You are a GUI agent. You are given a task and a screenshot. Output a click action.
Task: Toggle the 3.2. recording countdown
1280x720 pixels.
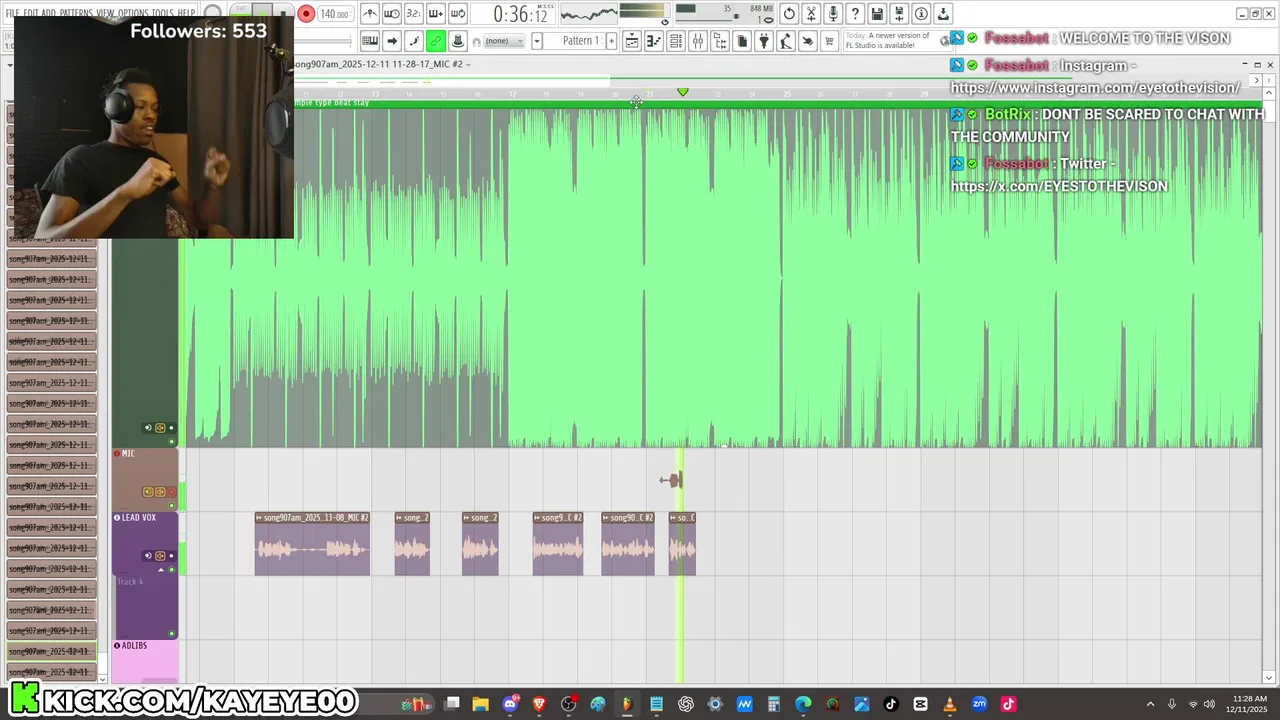click(414, 14)
